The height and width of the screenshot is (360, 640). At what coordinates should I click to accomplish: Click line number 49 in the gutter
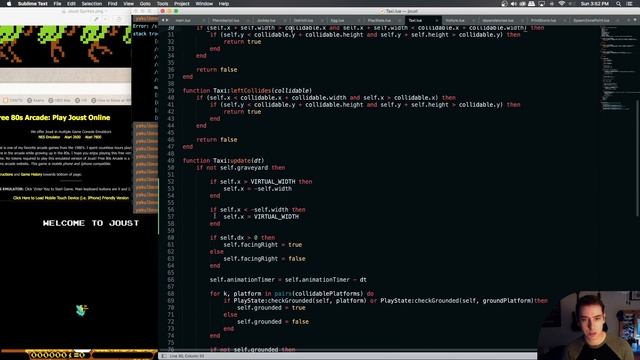pos(171,160)
